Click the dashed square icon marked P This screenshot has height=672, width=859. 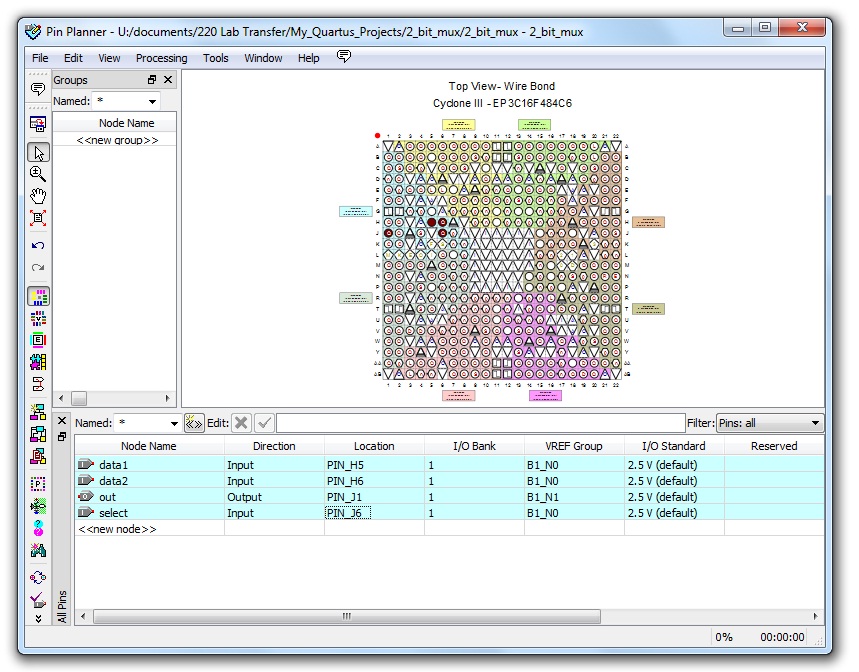[38, 484]
